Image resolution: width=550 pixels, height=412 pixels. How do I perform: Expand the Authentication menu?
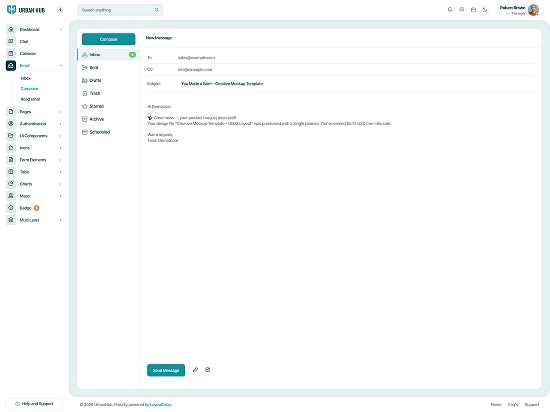(x=34, y=124)
